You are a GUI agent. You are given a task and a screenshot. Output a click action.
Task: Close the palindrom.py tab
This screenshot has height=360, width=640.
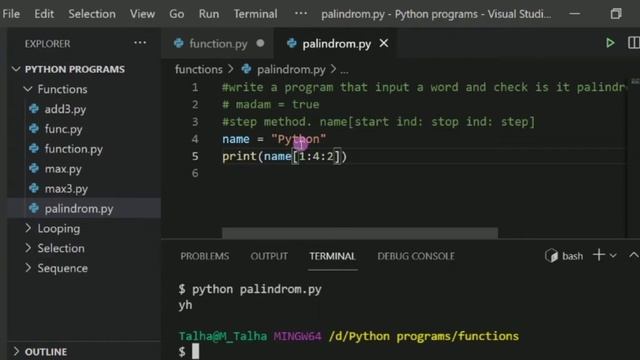(x=384, y=43)
